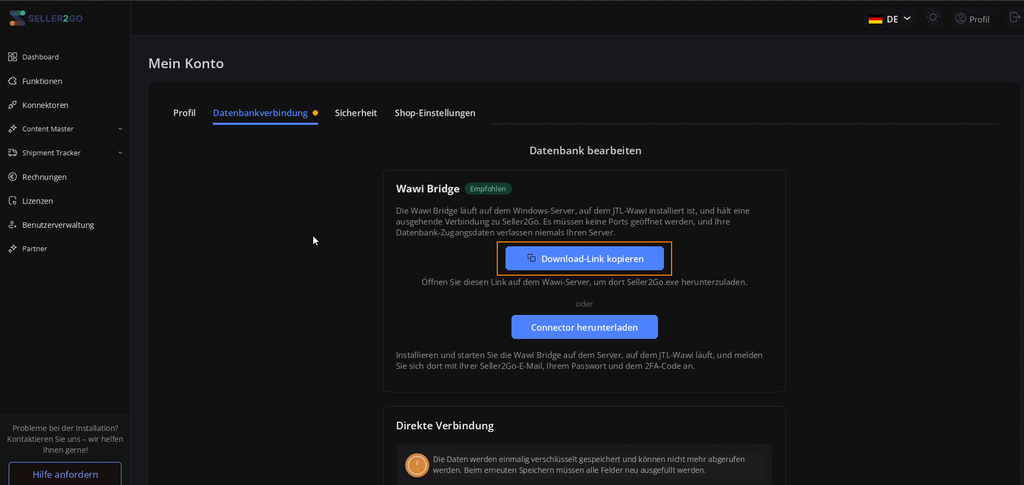Click the orange warning info icon

(417, 464)
